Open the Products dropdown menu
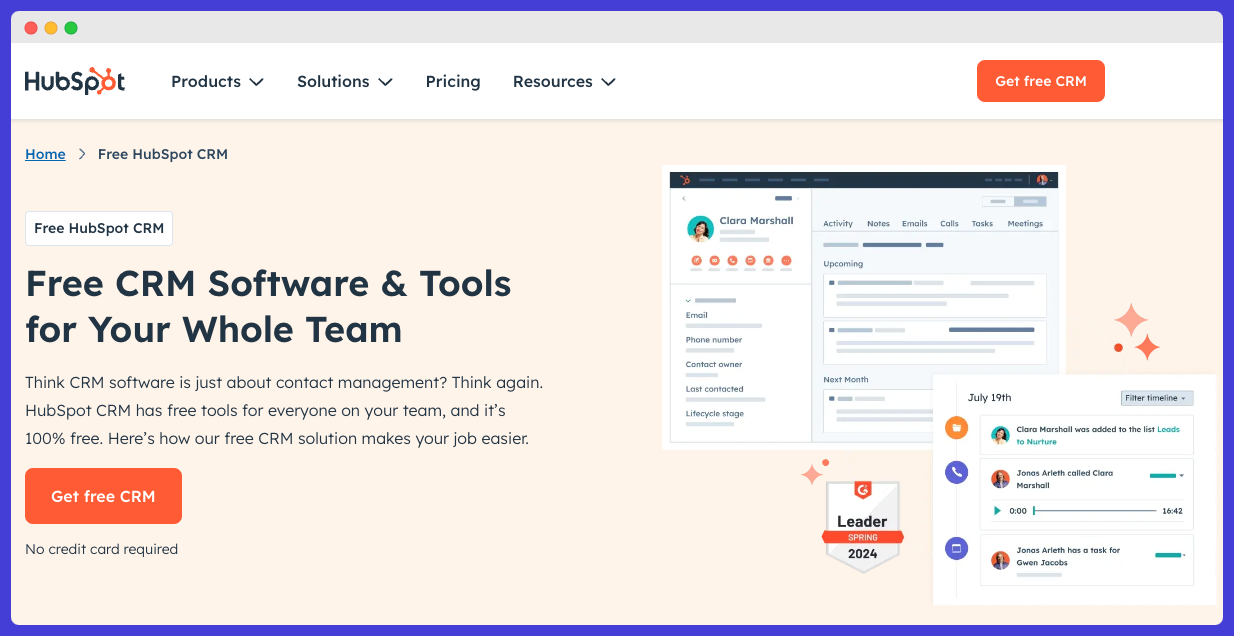The width and height of the screenshot is (1234, 636). (217, 82)
